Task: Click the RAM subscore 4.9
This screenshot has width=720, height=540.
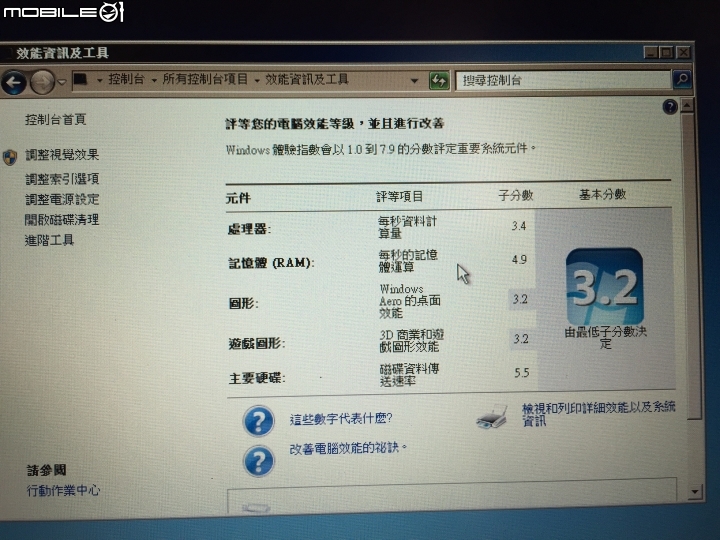Action: tap(519, 260)
